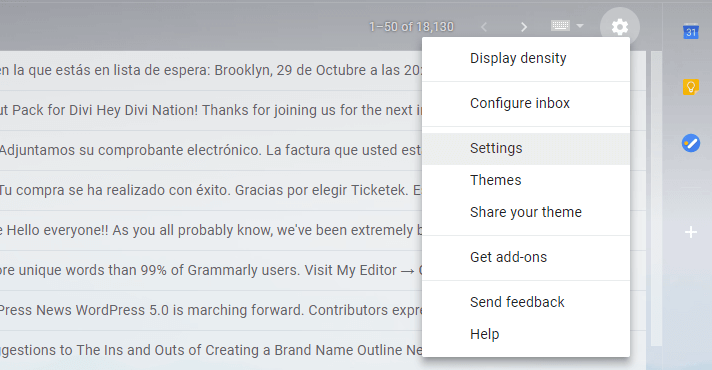Go to newer emails with left arrow

(484, 27)
